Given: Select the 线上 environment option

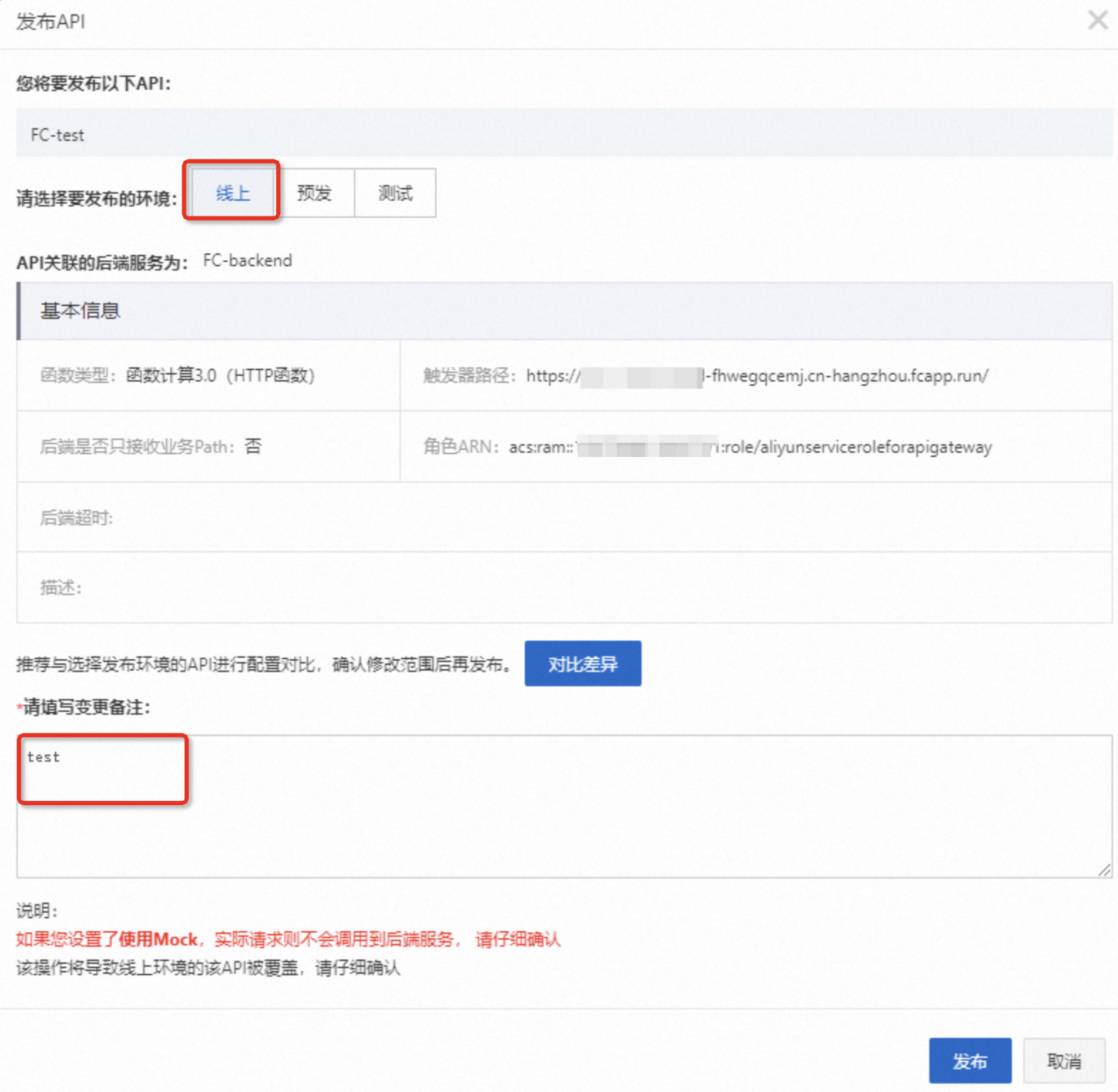Looking at the screenshot, I should (233, 193).
